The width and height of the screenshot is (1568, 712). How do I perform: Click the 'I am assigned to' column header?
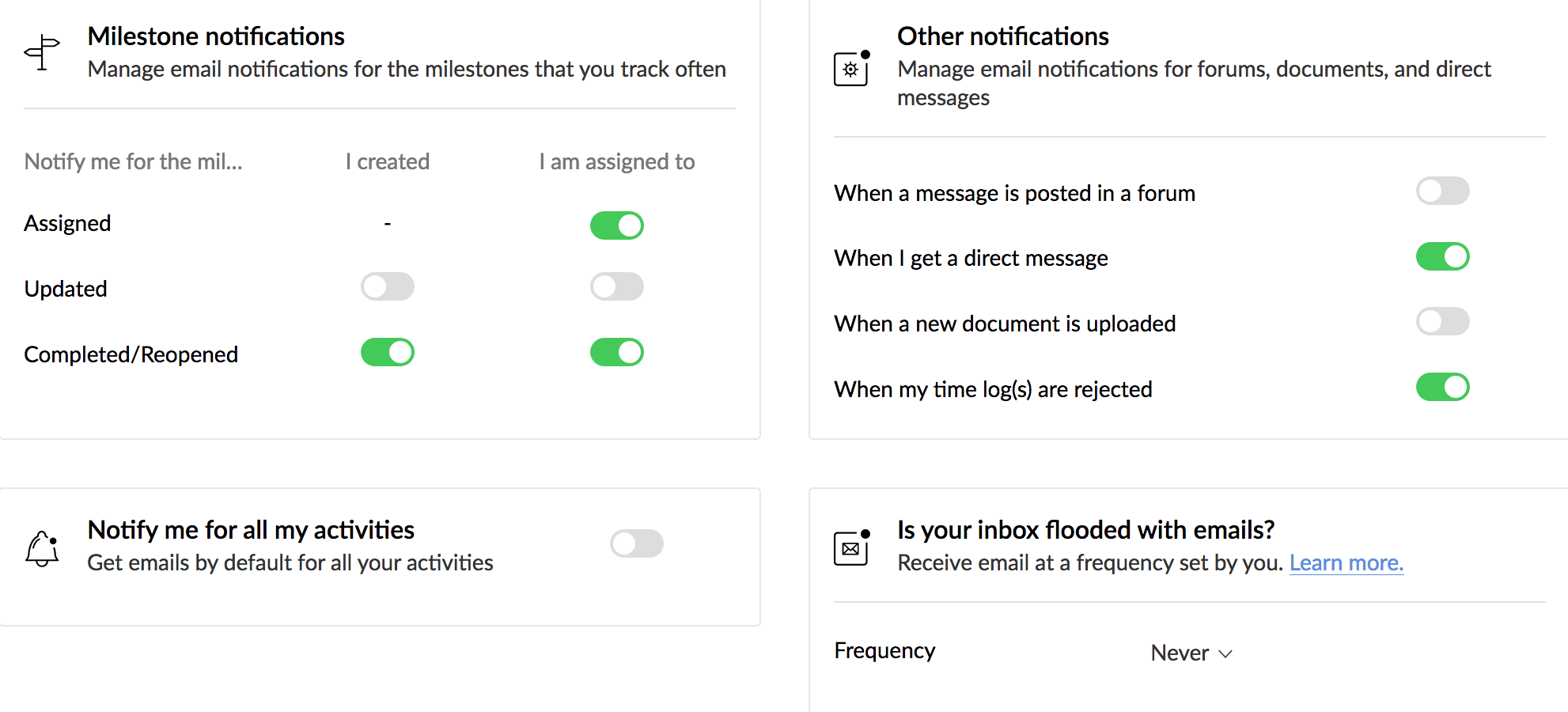(617, 161)
